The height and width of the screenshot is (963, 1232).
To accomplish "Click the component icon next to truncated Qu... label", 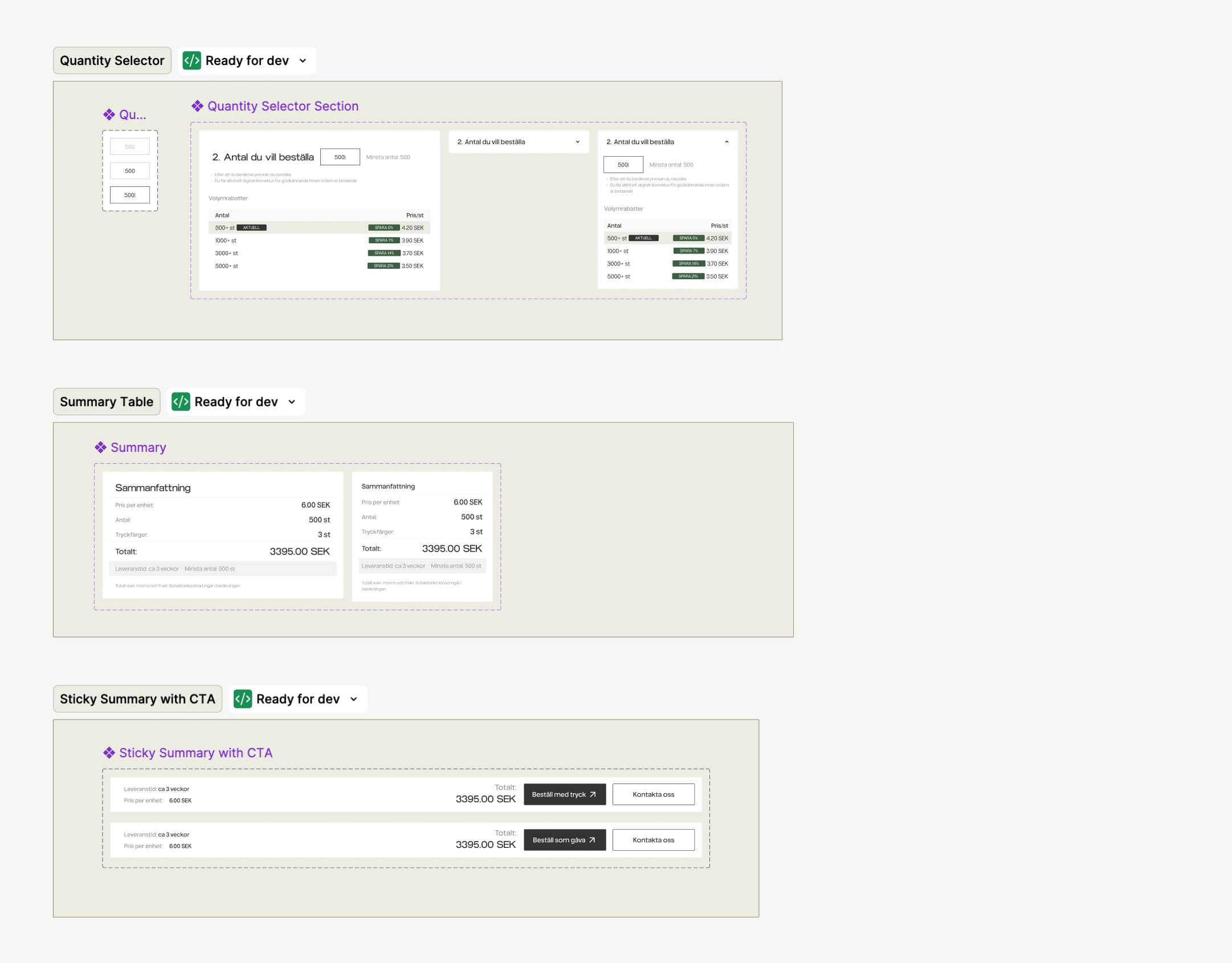I will [109, 115].
